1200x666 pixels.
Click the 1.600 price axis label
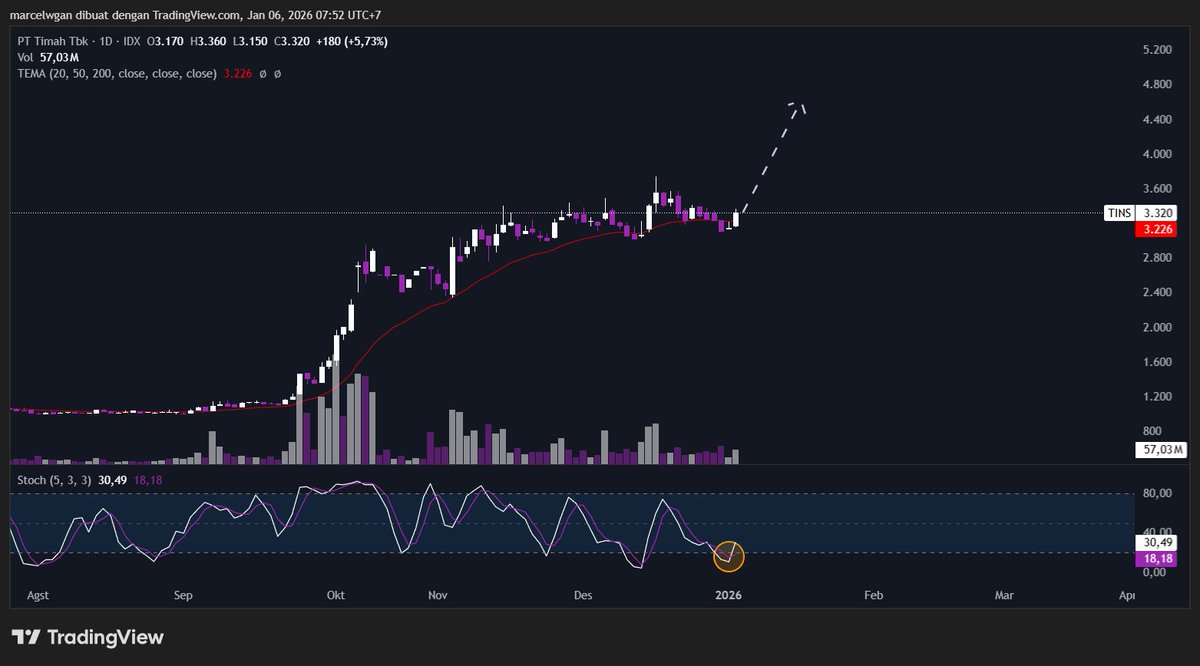coord(1156,362)
